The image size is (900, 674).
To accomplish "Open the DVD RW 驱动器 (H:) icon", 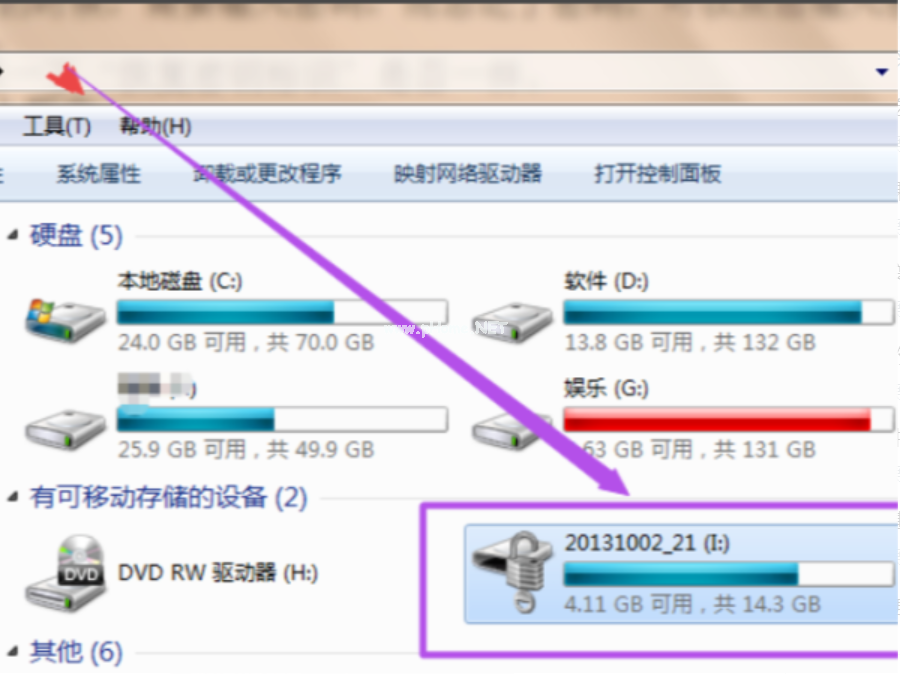I will [x=65, y=572].
